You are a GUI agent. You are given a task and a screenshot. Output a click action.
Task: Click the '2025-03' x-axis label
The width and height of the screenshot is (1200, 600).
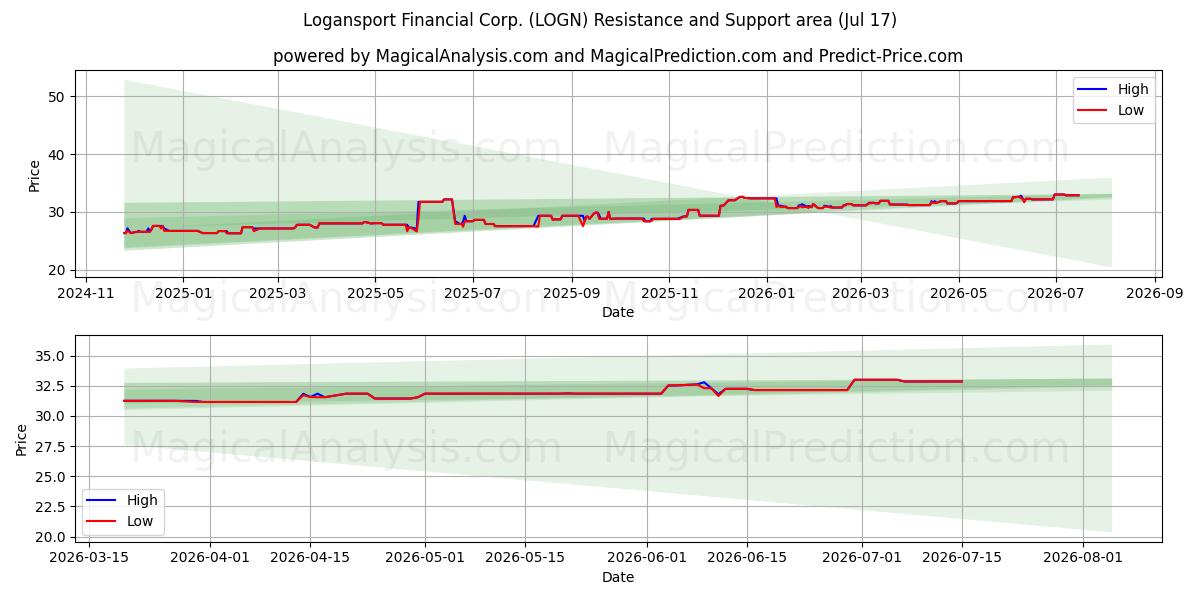[277, 295]
